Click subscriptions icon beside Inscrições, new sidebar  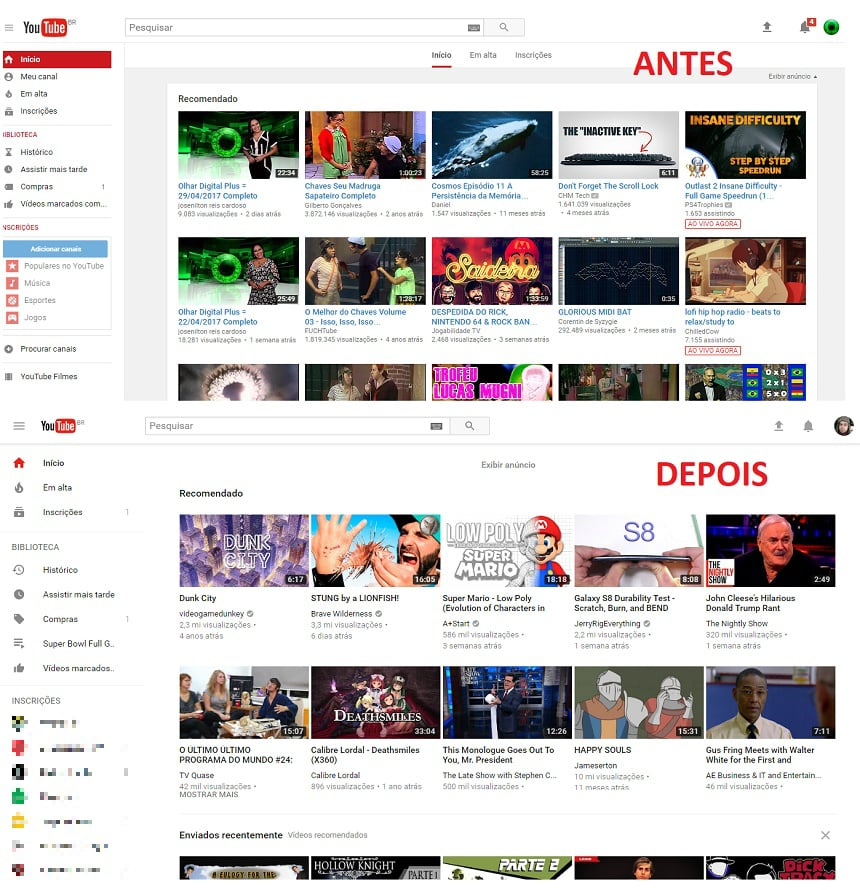(19, 512)
